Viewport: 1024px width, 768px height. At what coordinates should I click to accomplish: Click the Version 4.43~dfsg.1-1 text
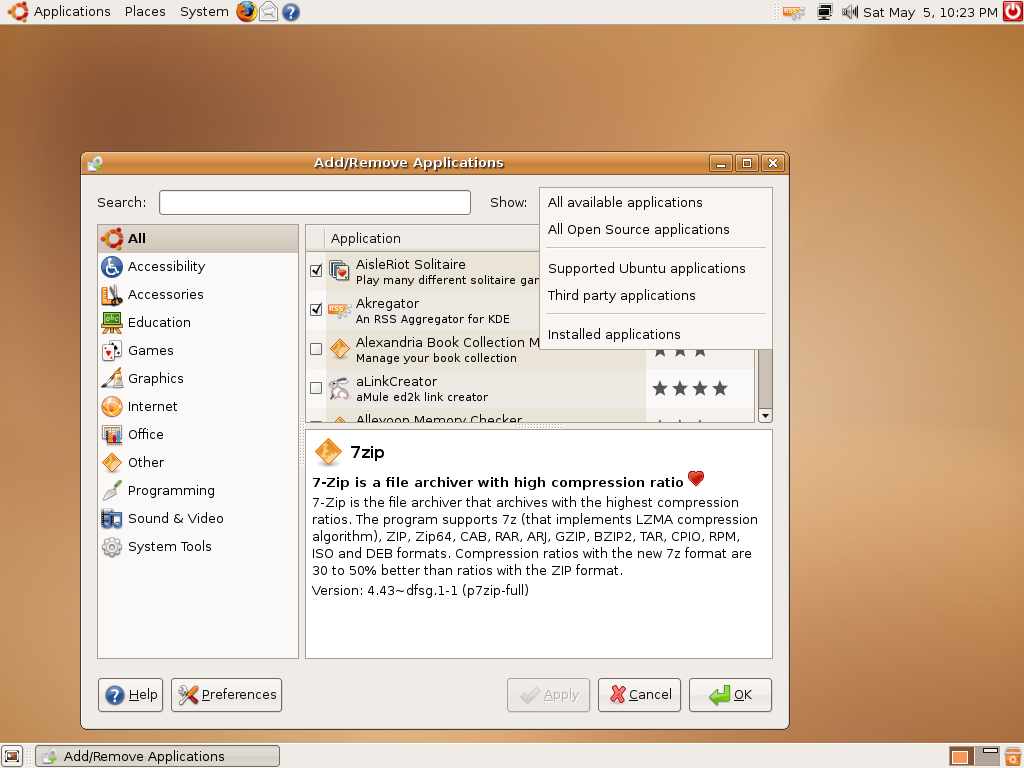tap(420, 590)
